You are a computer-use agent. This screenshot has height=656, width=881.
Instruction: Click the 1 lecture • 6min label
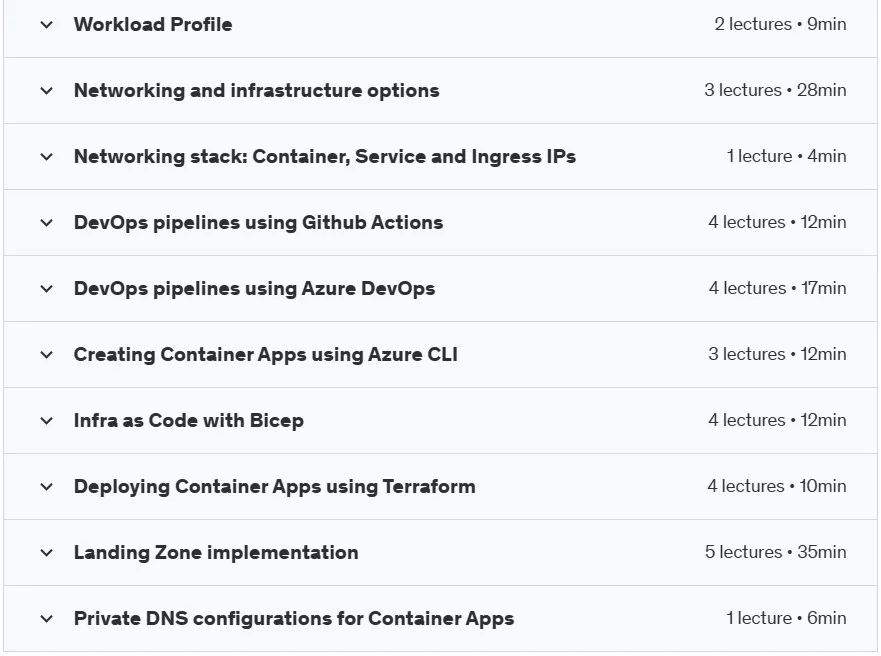coord(786,618)
